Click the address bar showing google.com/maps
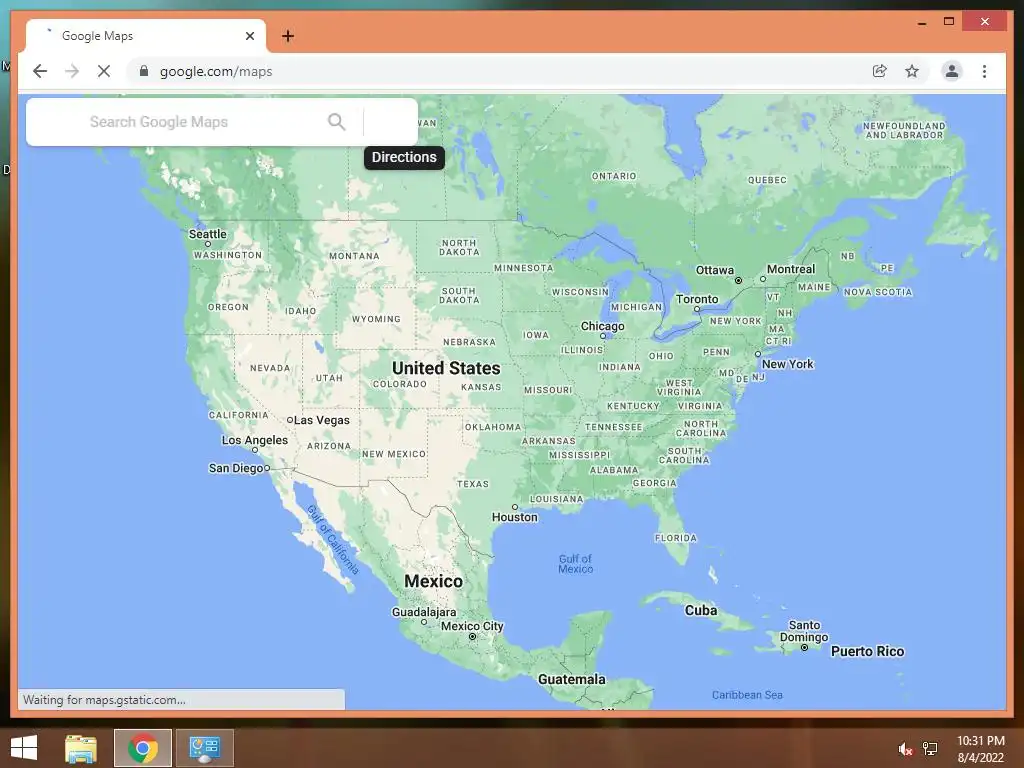This screenshot has width=1024, height=768. point(216,71)
